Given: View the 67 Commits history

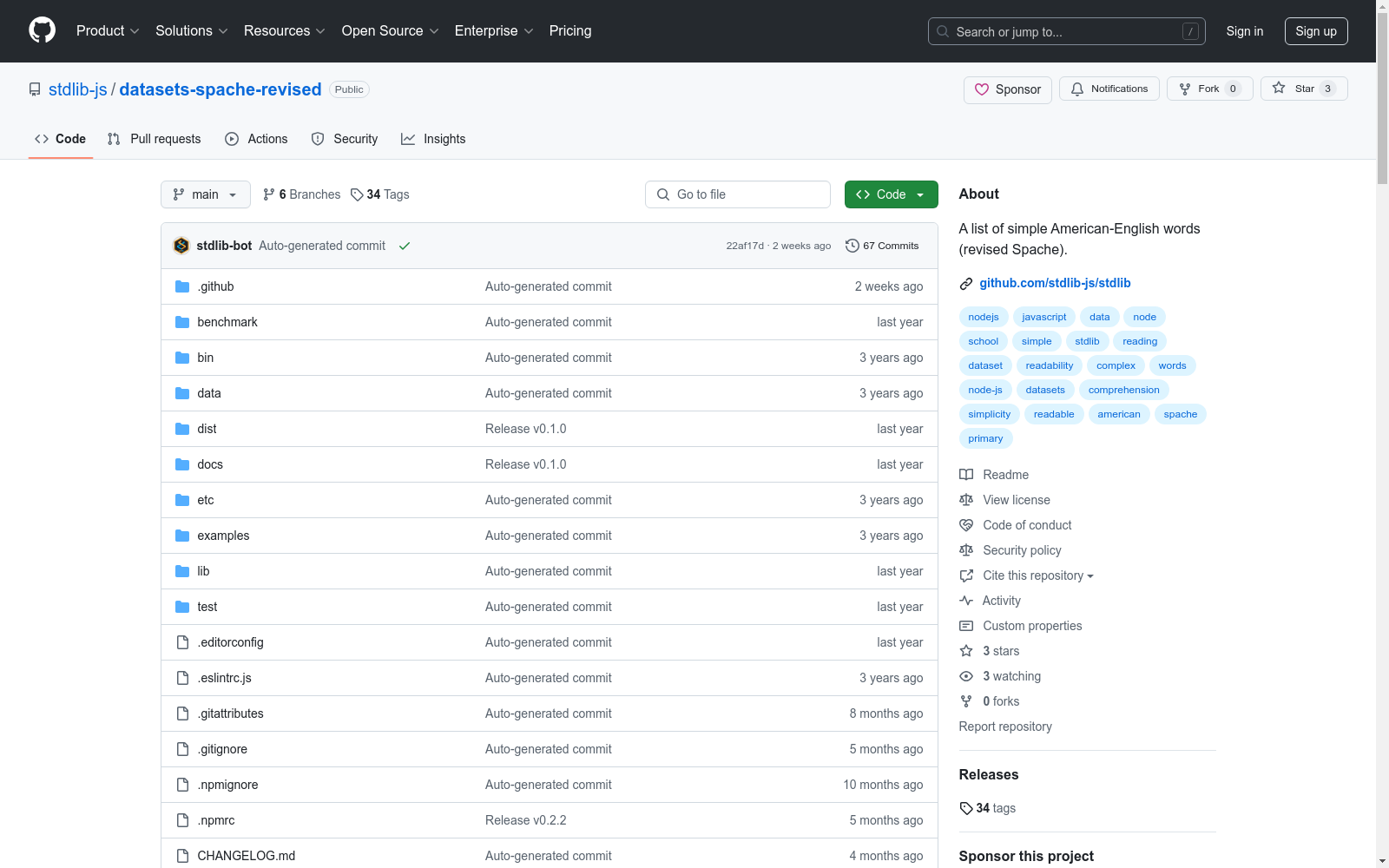Looking at the screenshot, I should click(882, 246).
